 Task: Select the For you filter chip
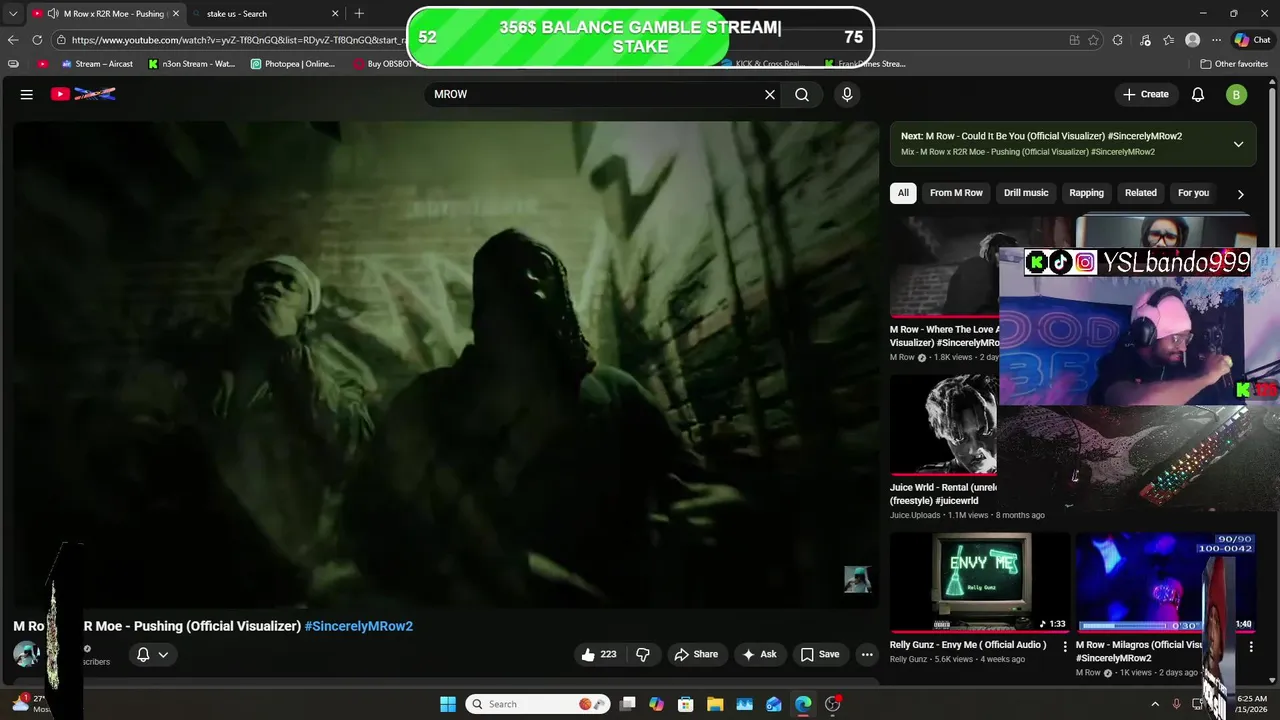[x=1193, y=193]
